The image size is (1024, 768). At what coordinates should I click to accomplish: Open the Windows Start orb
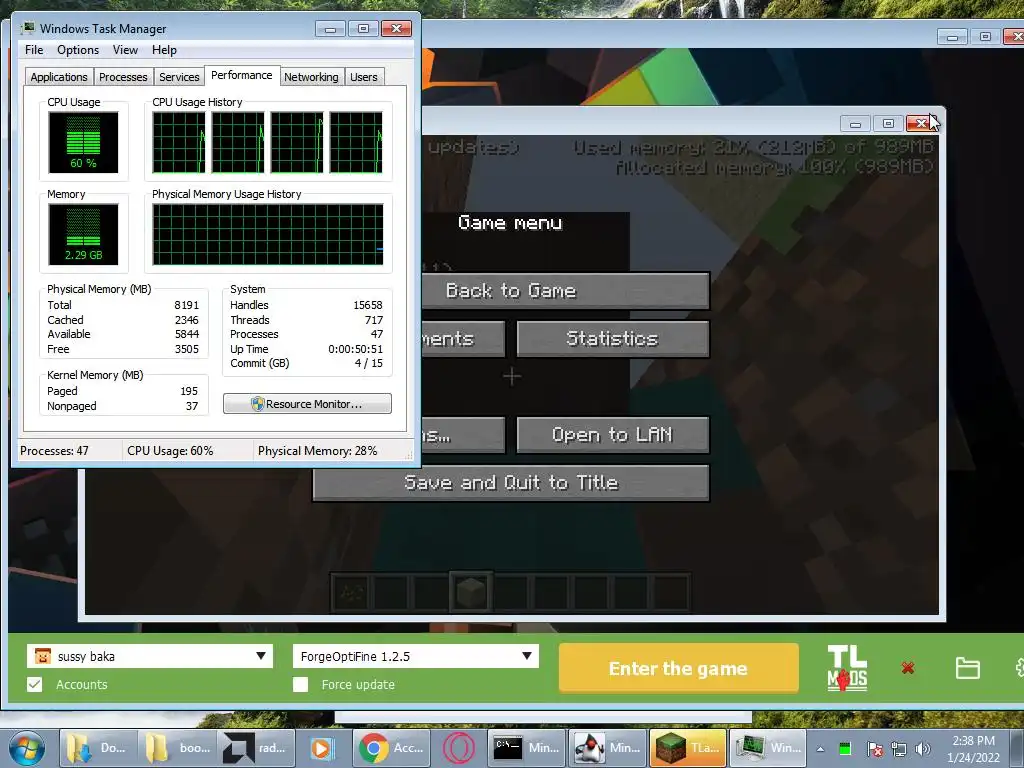(x=26, y=748)
